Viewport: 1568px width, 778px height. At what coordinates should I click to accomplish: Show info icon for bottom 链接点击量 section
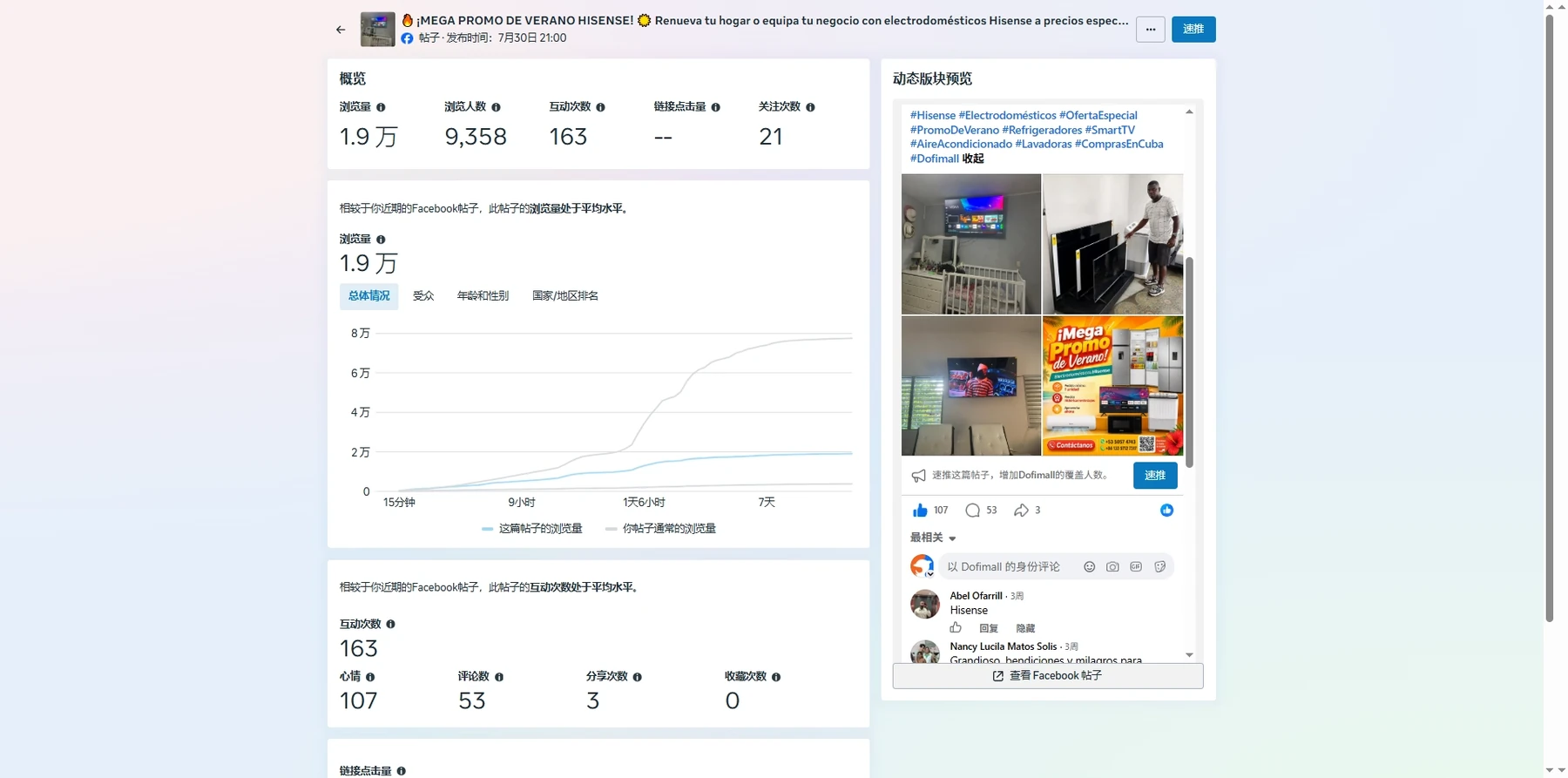tap(401, 771)
